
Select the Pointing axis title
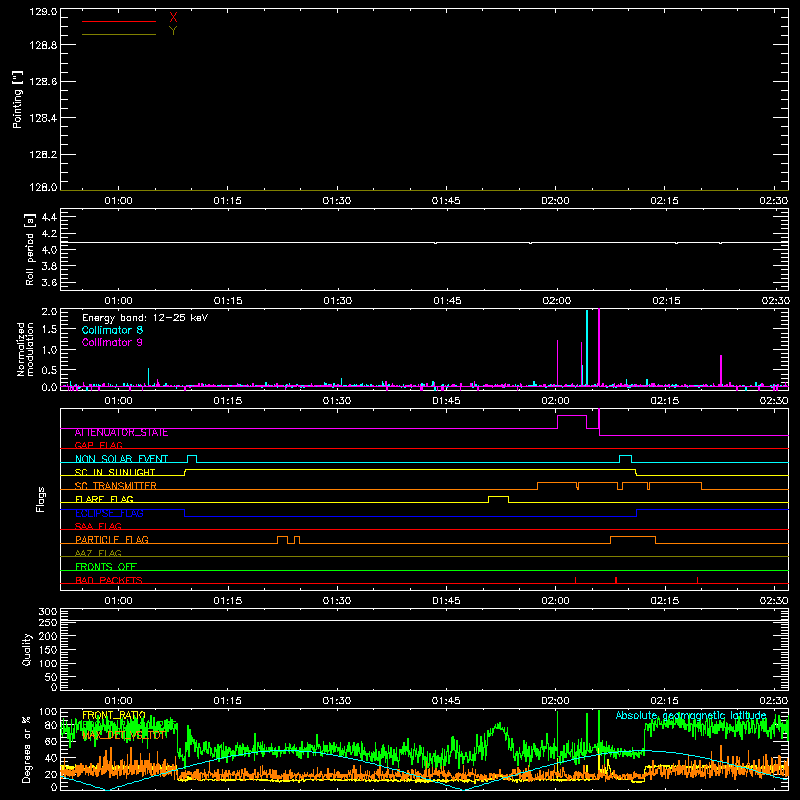pos(18,100)
